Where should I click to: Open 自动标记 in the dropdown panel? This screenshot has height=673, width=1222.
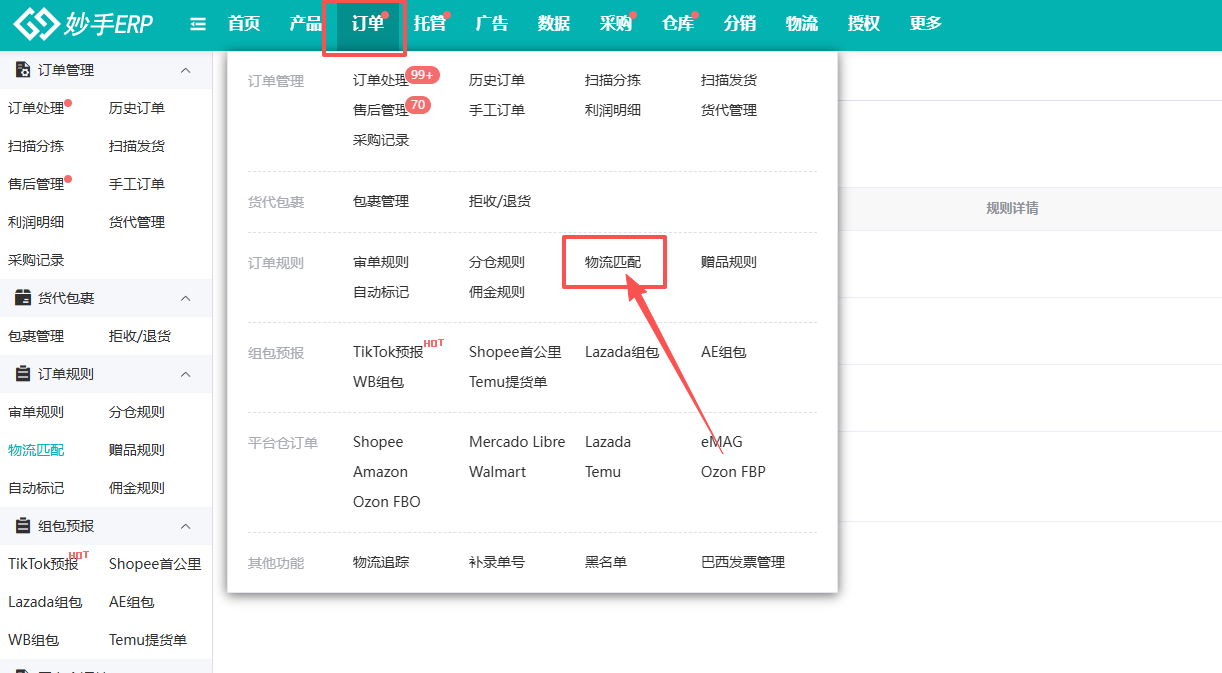pos(381,292)
